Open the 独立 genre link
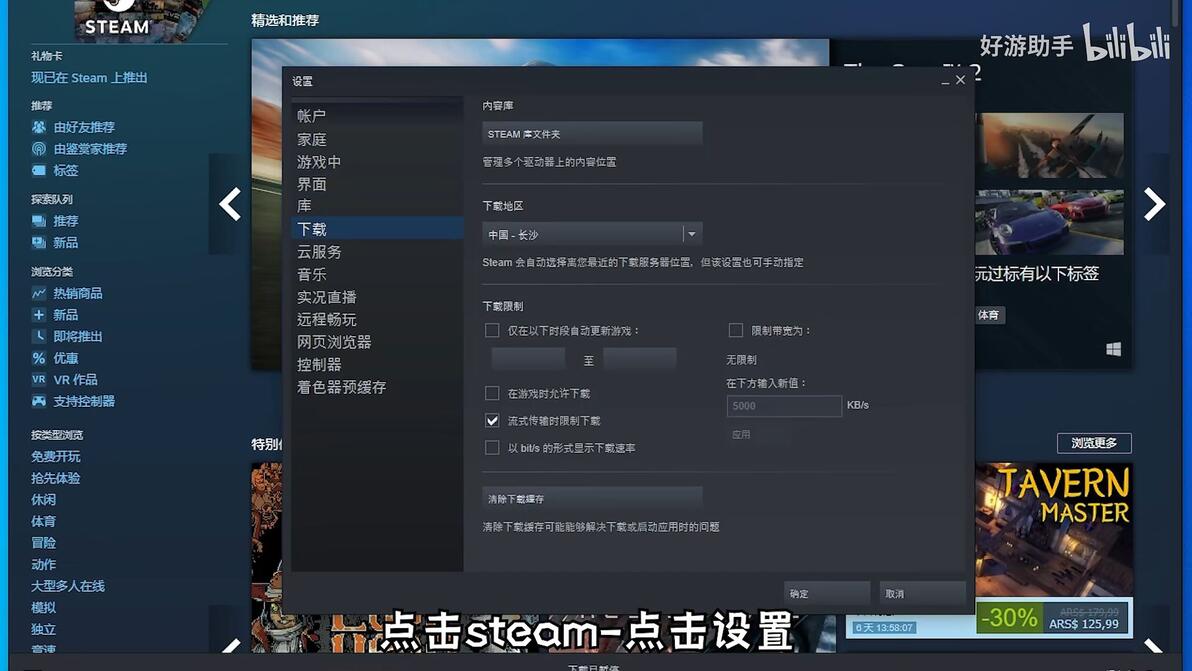 coord(43,629)
